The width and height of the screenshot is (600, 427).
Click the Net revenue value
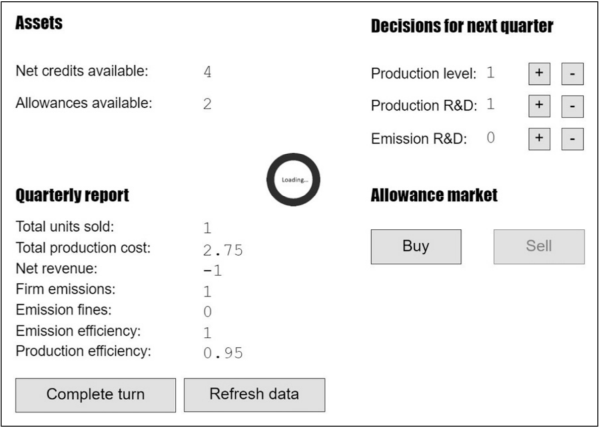click(211, 270)
